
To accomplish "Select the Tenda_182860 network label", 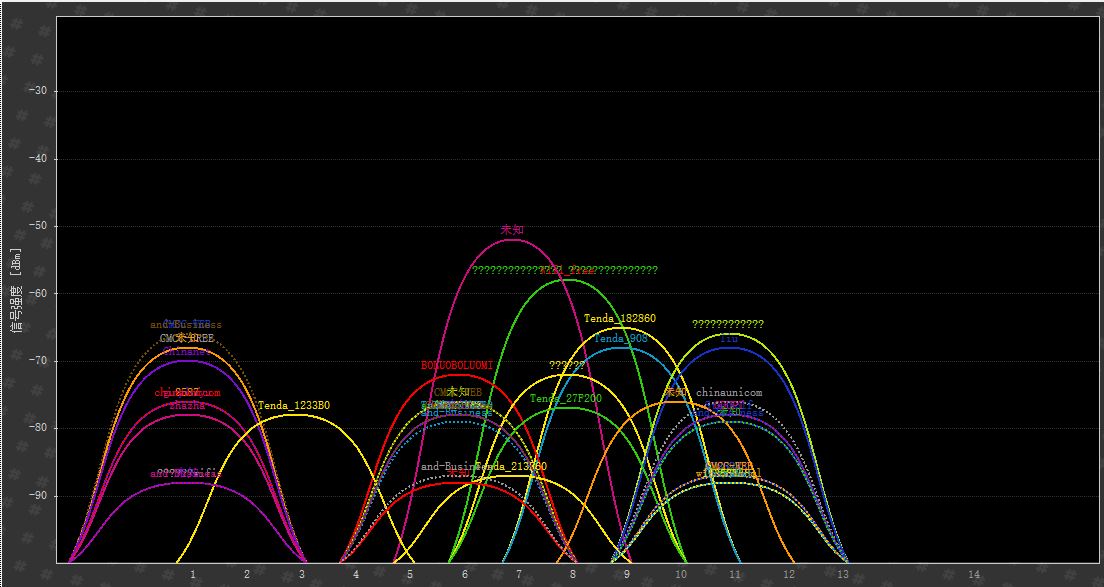I will [x=620, y=318].
